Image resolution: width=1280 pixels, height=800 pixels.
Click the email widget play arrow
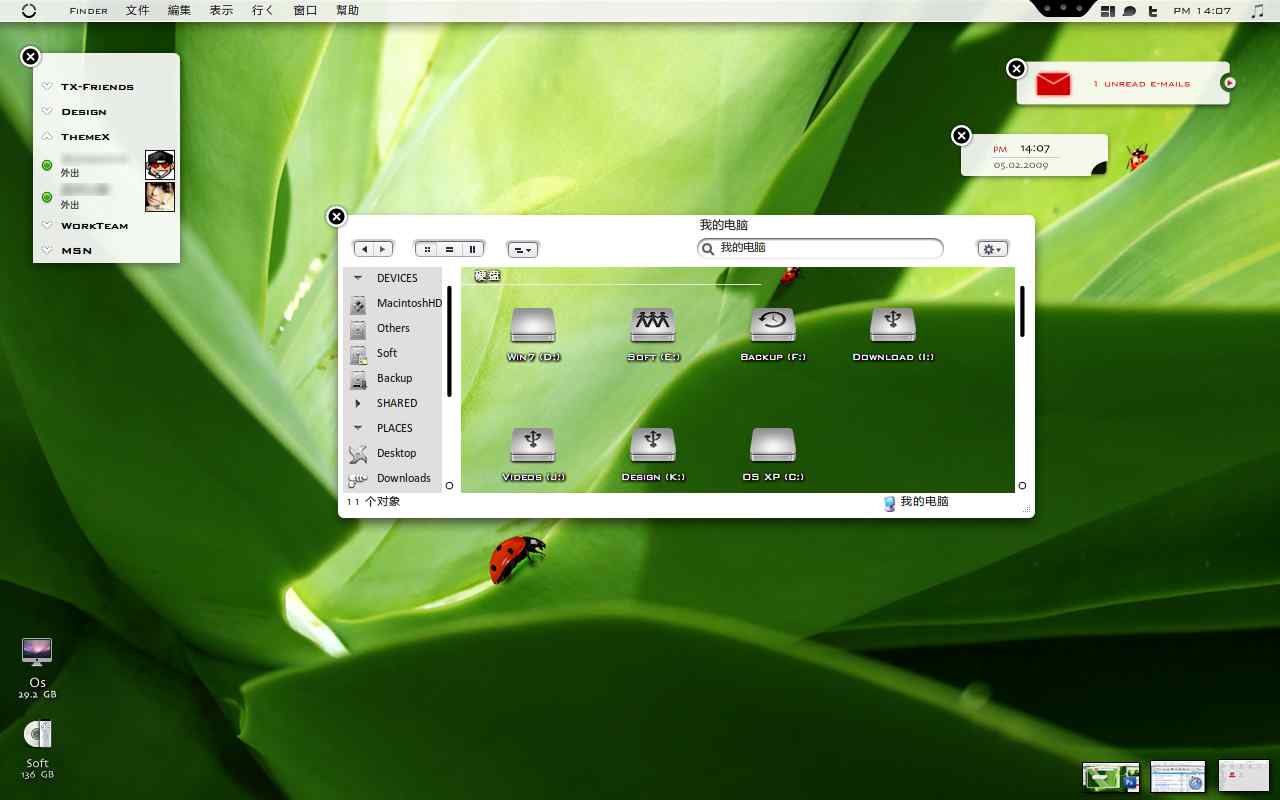[1229, 83]
